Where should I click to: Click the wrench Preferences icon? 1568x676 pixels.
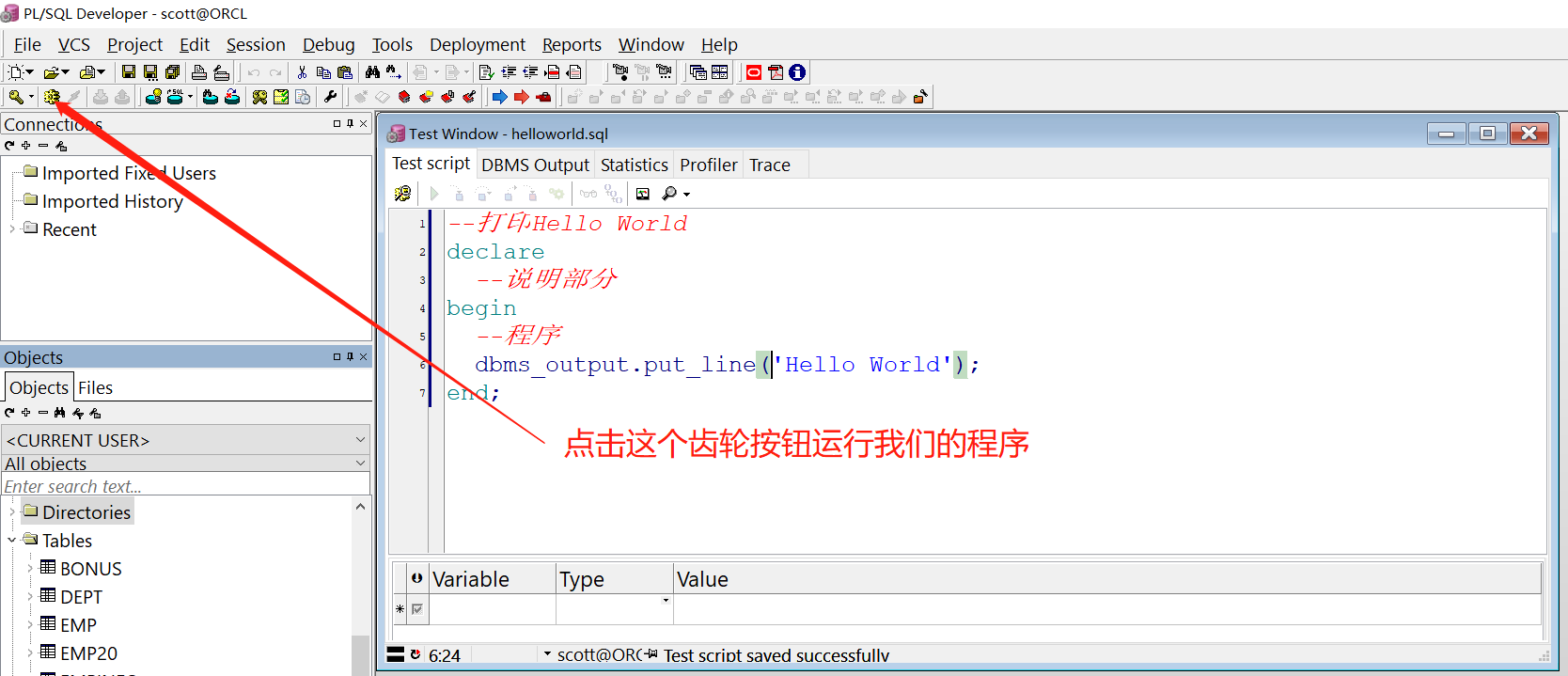(x=330, y=97)
